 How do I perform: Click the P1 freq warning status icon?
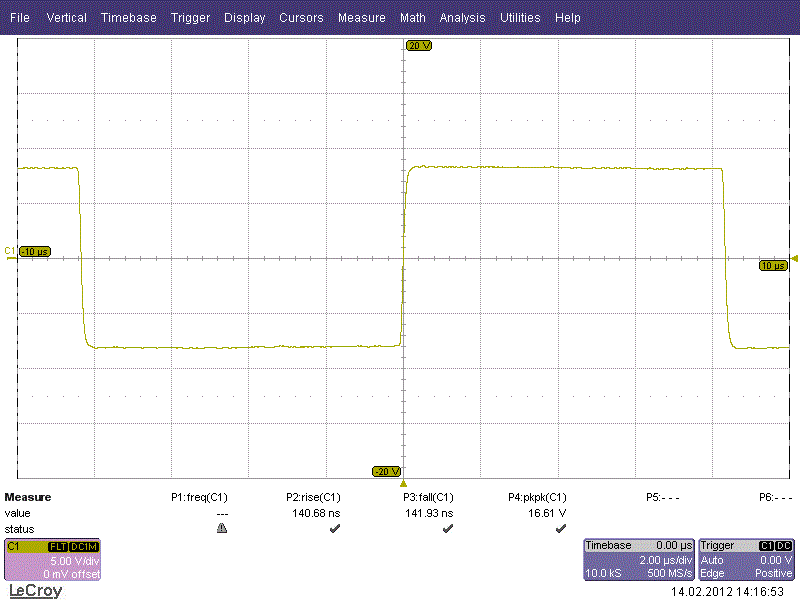[222, 528]
